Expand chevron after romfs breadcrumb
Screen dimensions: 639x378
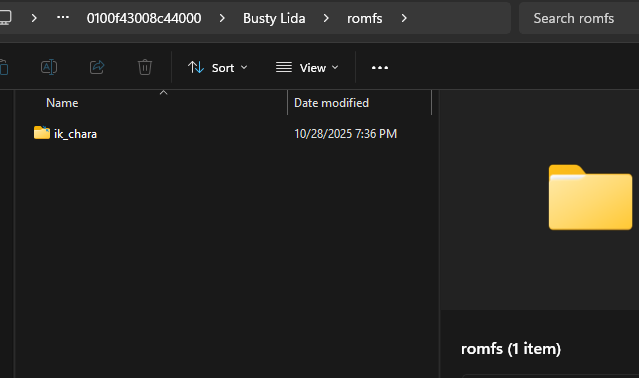[404, 18]
